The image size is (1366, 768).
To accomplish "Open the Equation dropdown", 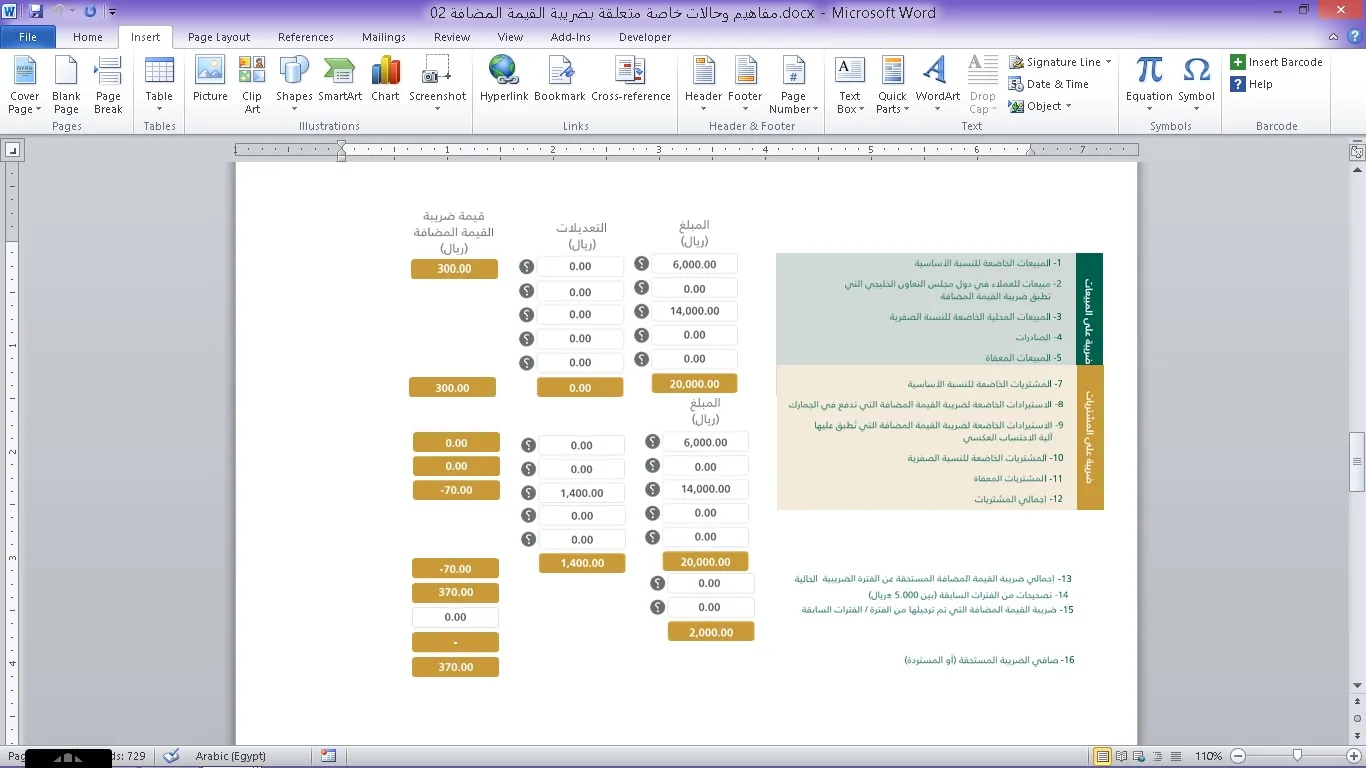I will 1149,85.
